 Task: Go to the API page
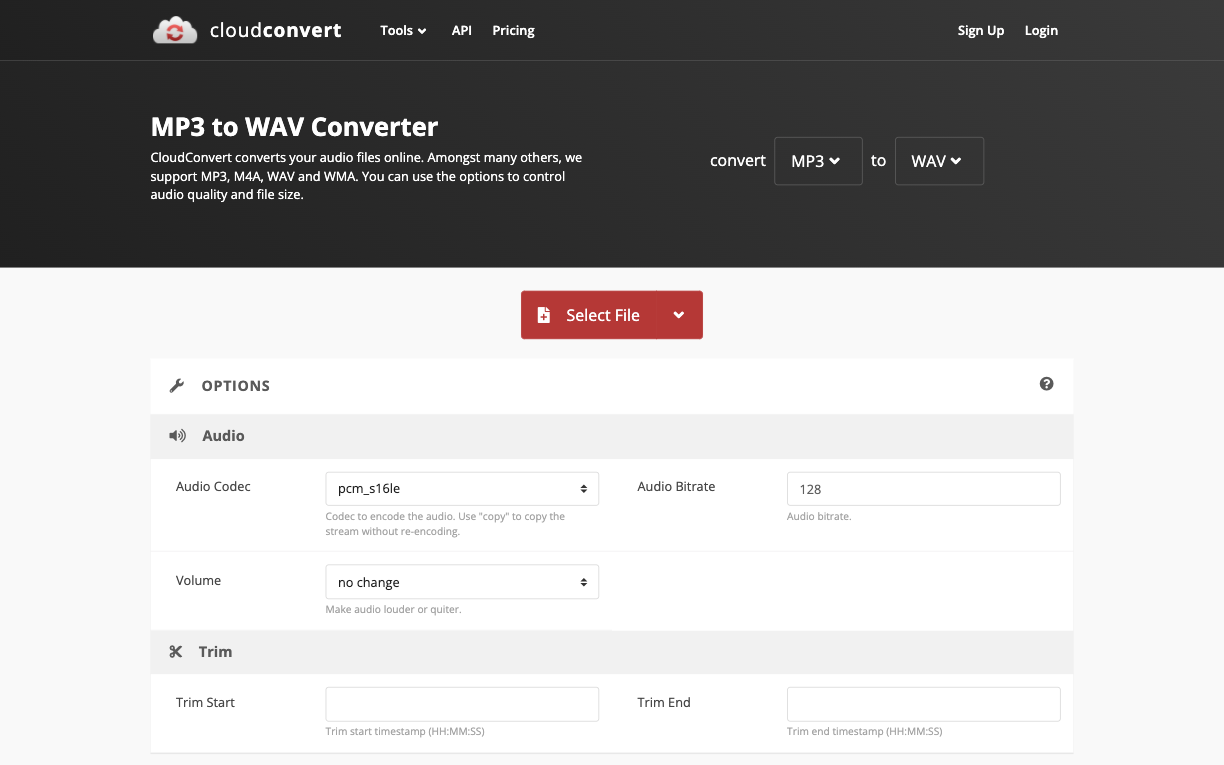[461, 31]
